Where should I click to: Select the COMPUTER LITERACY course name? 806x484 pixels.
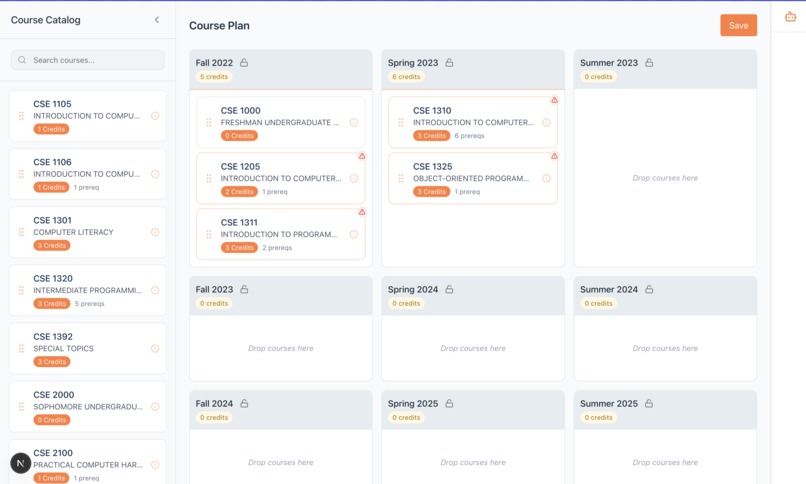point(74,232)
